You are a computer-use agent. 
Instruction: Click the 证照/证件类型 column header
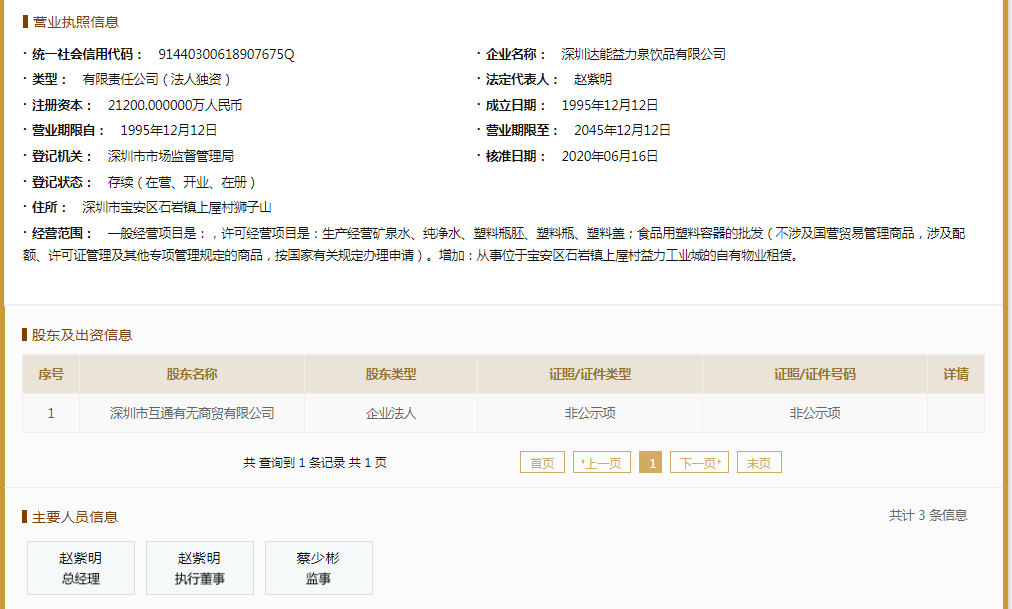coord(590,374)
